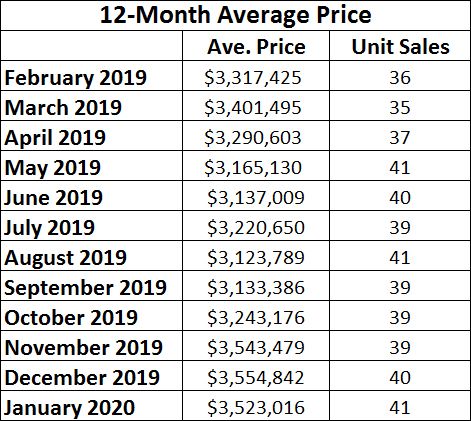Click the February 2019 row label
The height and width of the screenshot is (421, 471).
tap(76, 78)
